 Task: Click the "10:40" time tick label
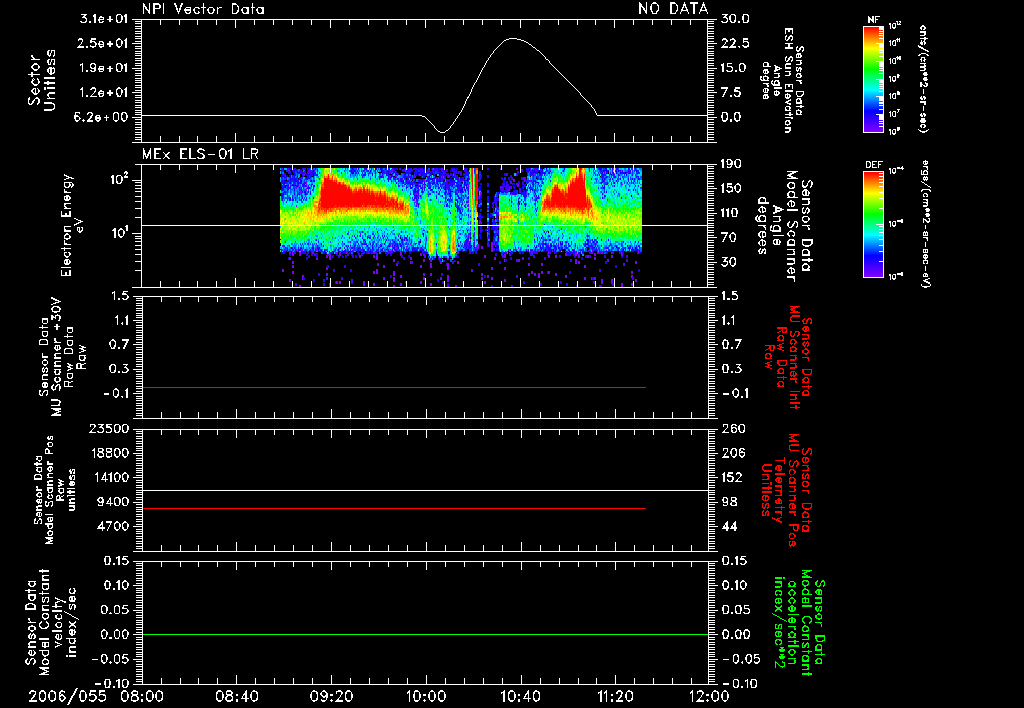(520, 697)
